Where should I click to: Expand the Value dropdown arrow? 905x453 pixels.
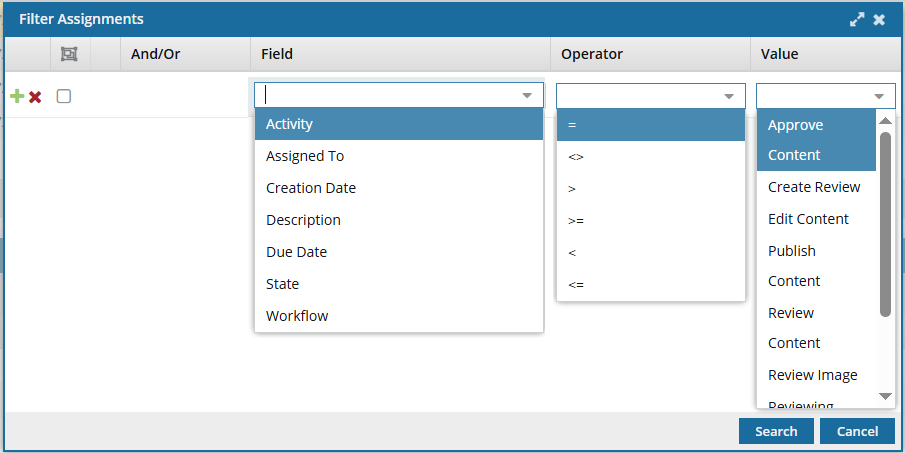(879, 96)
